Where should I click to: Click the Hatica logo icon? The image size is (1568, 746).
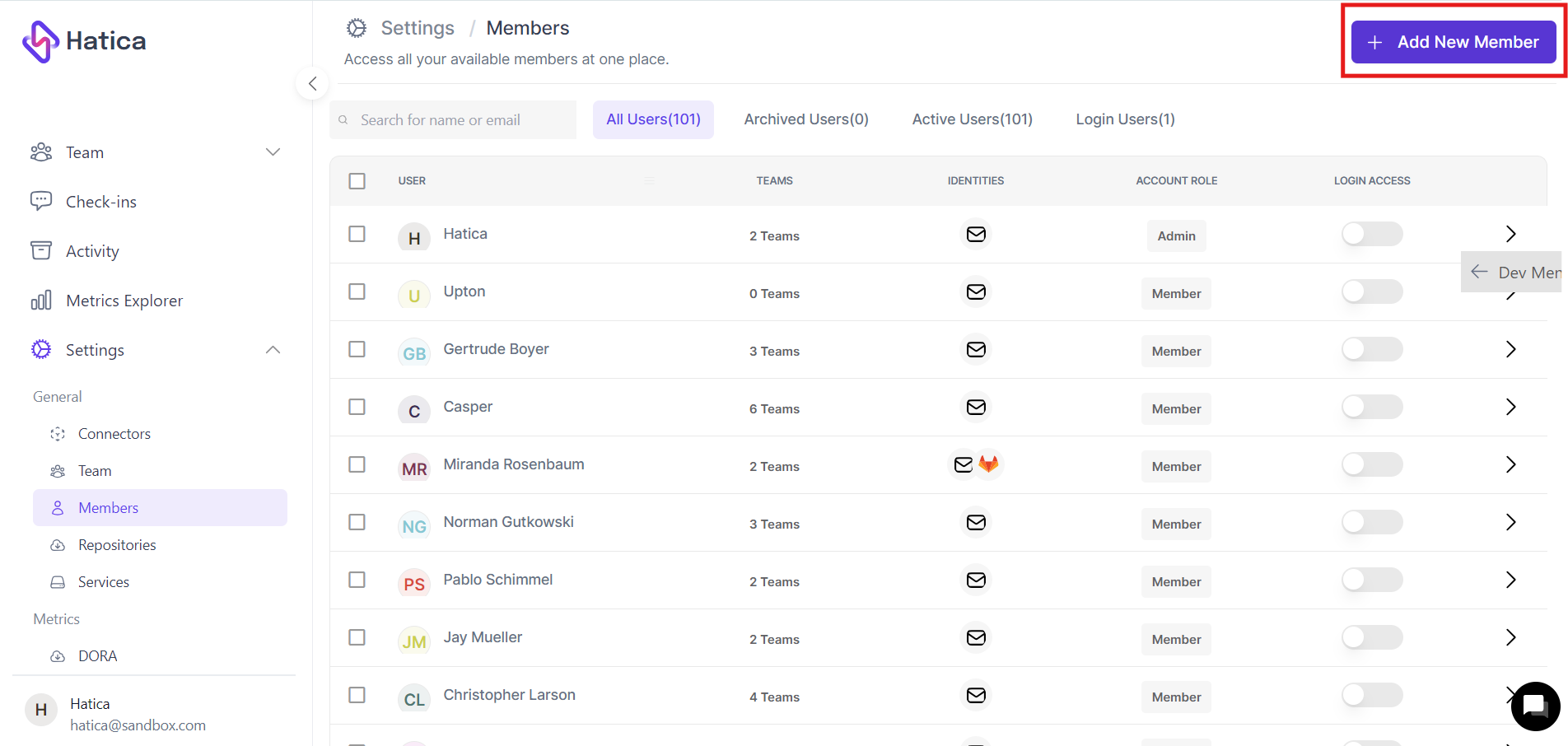coord(40,41)
